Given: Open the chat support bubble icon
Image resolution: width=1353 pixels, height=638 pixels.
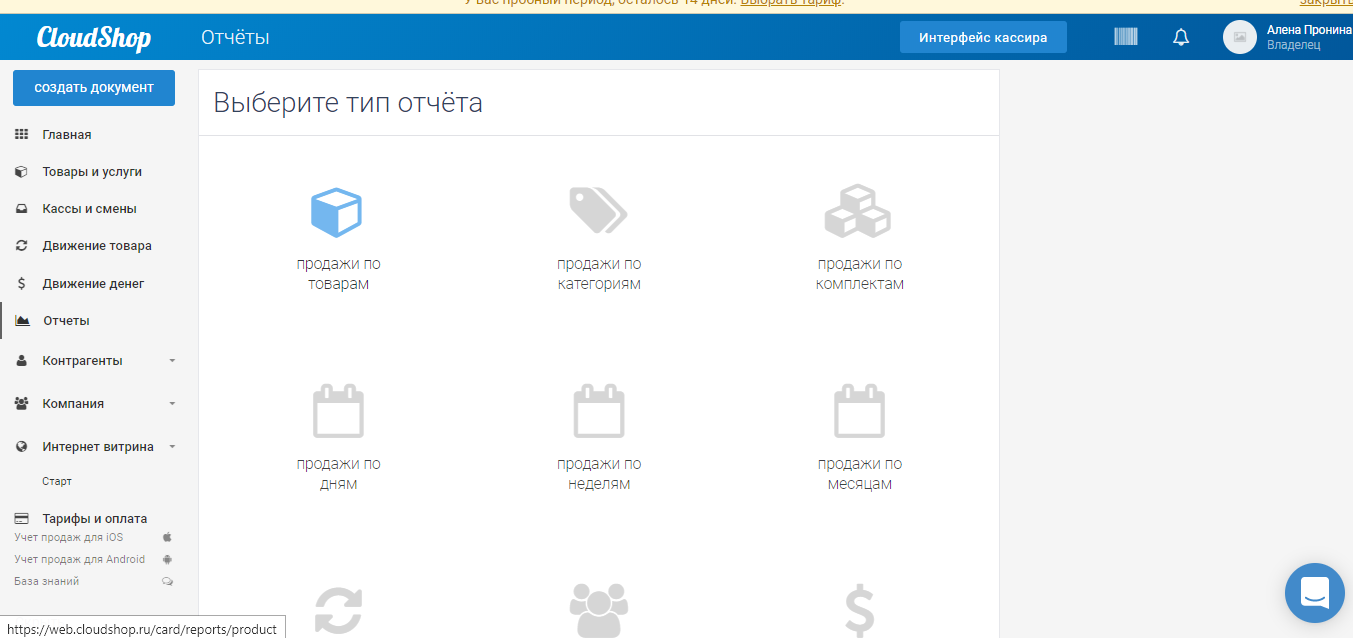Looking at the screenshot, I should coord(1314,593).
